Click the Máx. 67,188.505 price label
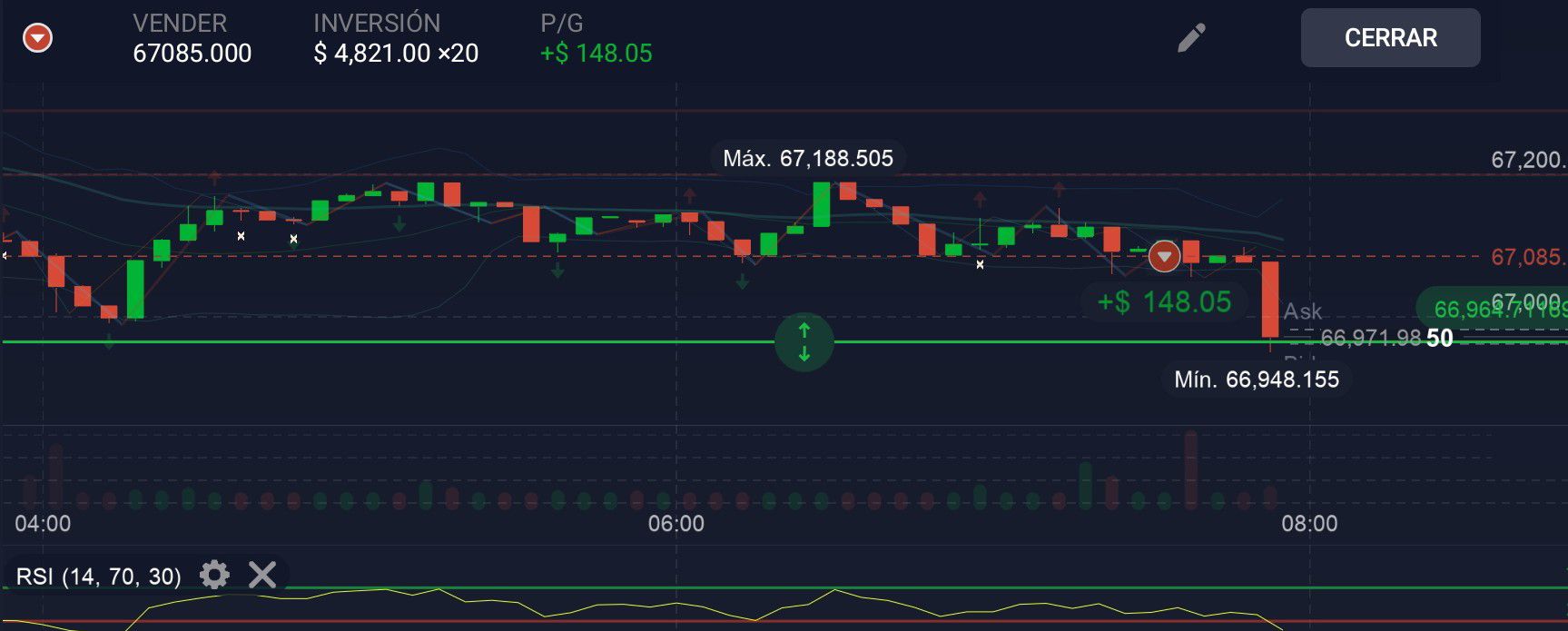 (x=807, y=159)
